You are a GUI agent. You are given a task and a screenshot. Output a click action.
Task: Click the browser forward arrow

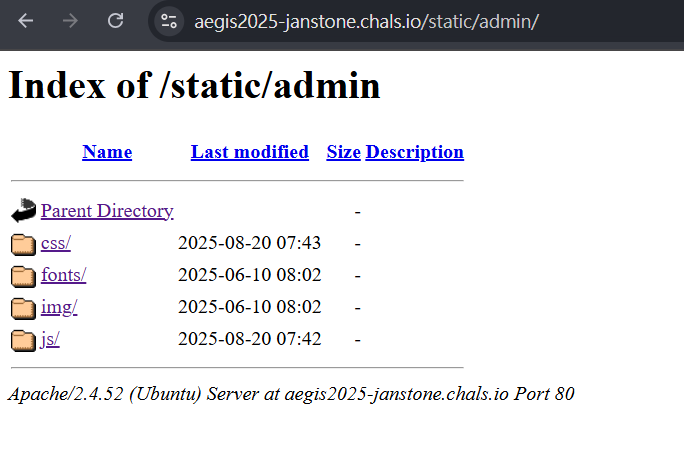pos(71,21)
